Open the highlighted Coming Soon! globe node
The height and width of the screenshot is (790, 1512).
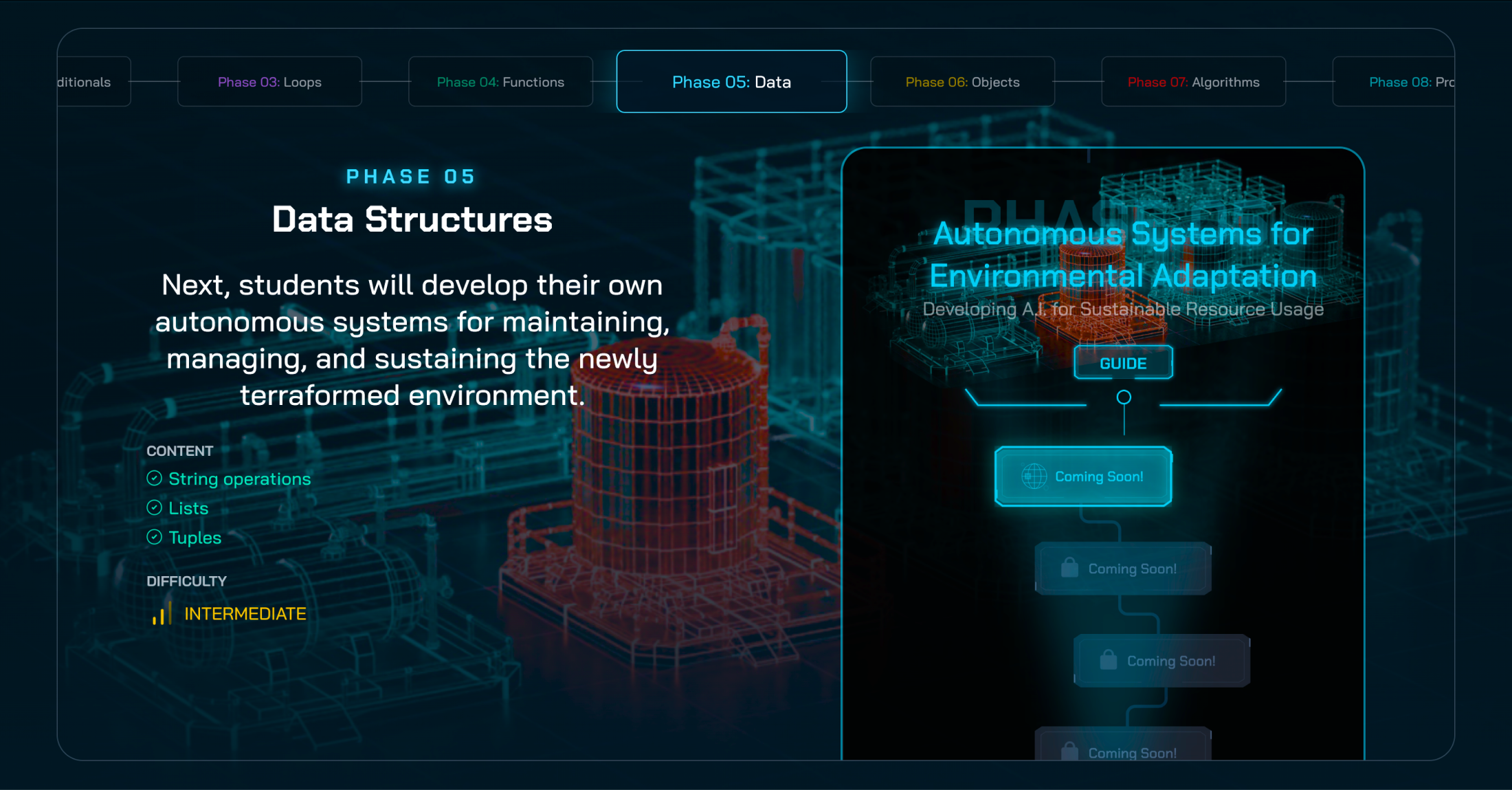(x=1083, y=476)
